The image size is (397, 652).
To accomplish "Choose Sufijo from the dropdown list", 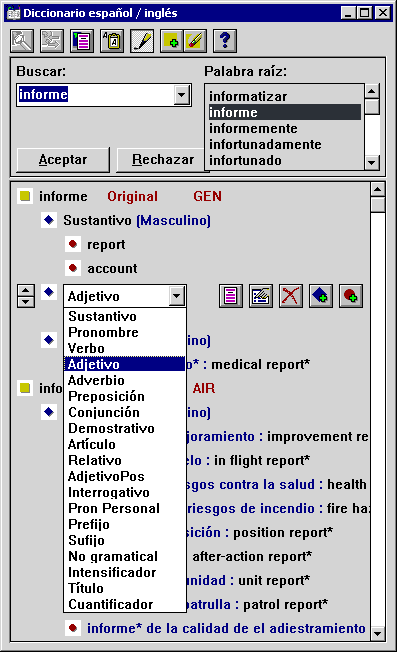I will [x=124, y=541].
